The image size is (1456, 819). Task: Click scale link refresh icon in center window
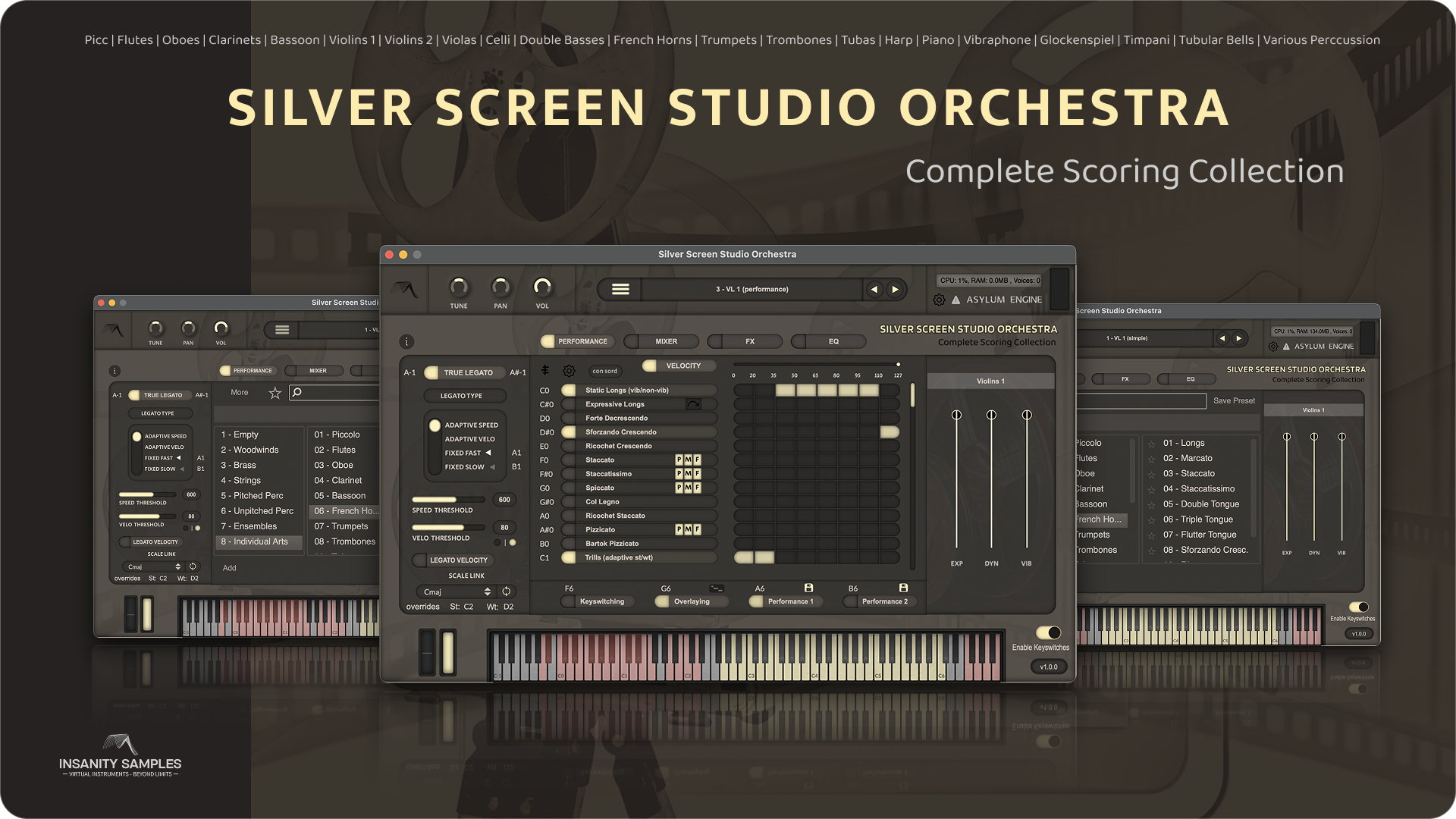pos(506,591)
